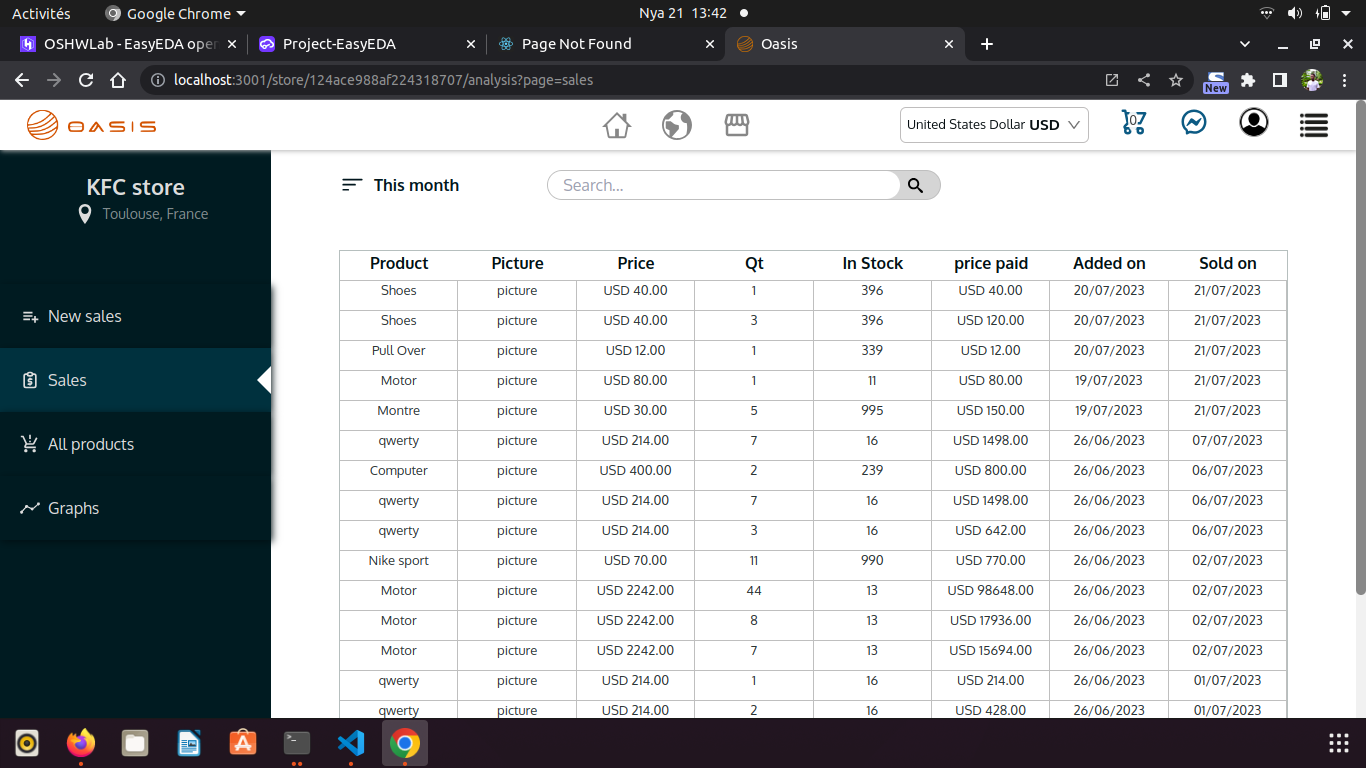Screen dimensions: 1366x768
Task: Open All products in sidebar
Action: (135, 444)
